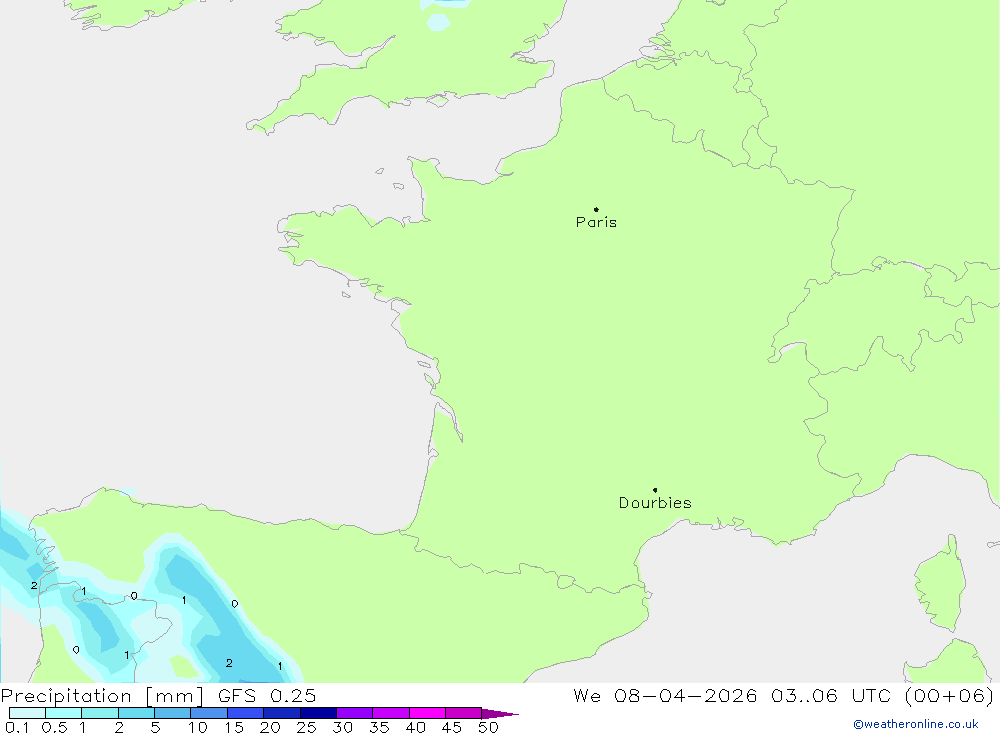Pick the legend swatch between 5 and 10
Screen dimensions: 1000x733
coord(173,713)
